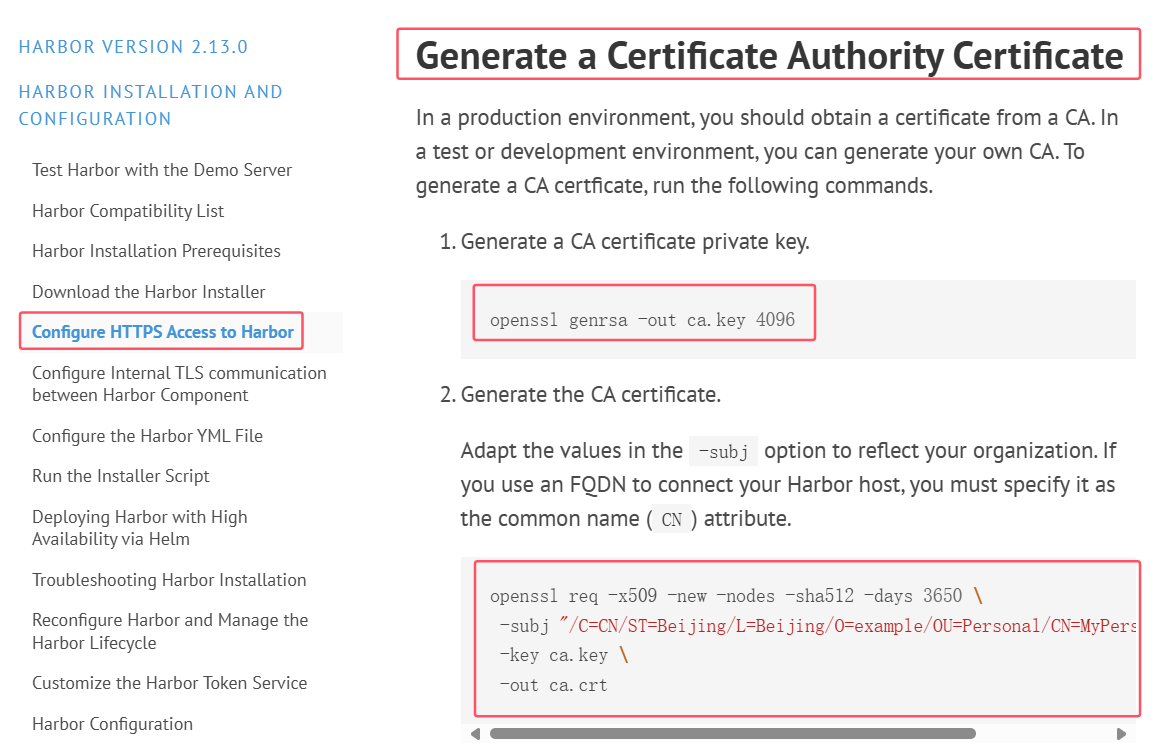Open Troubleshooting Harbor Installation page
The height and width of the screenshot is (745, 1160).
169,580
